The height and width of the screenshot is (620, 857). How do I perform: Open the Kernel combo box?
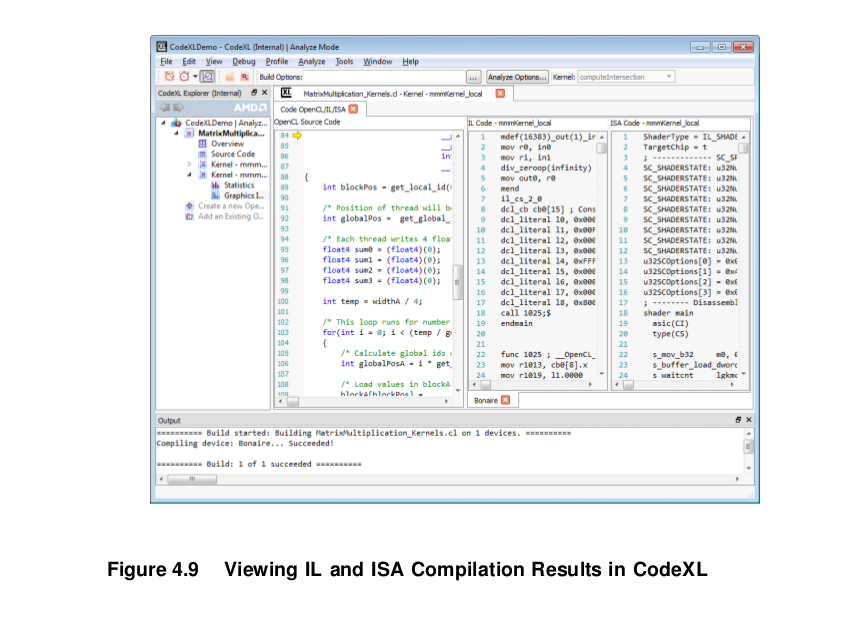(626, 77)
